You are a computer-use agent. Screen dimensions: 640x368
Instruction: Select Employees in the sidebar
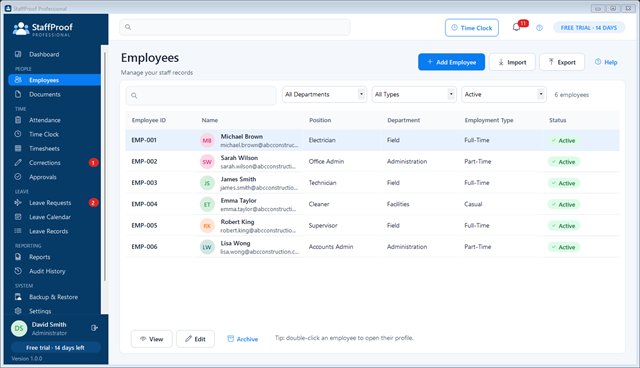click(x=54, y=80)
